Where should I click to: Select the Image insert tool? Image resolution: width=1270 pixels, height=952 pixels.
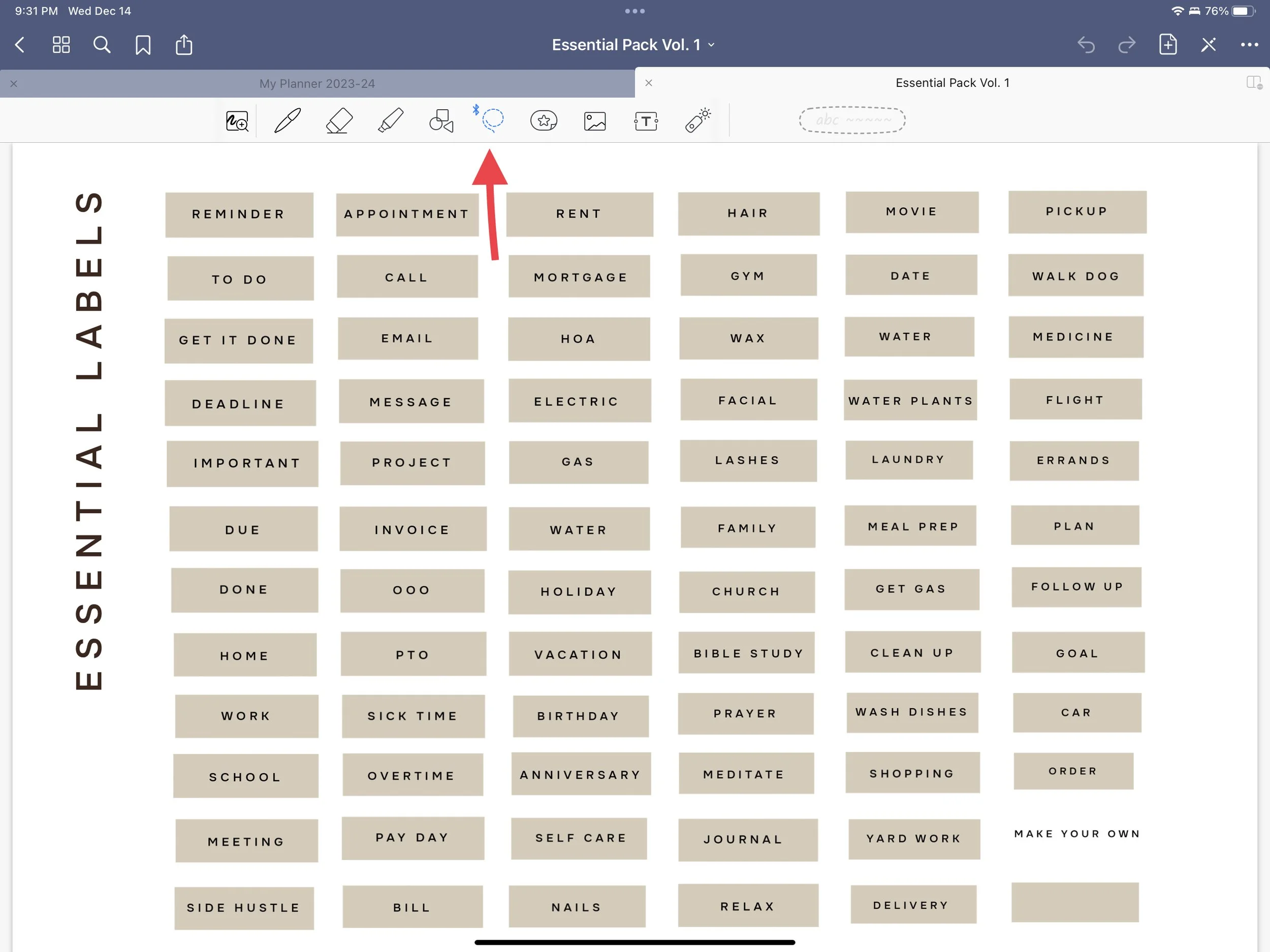595,120
